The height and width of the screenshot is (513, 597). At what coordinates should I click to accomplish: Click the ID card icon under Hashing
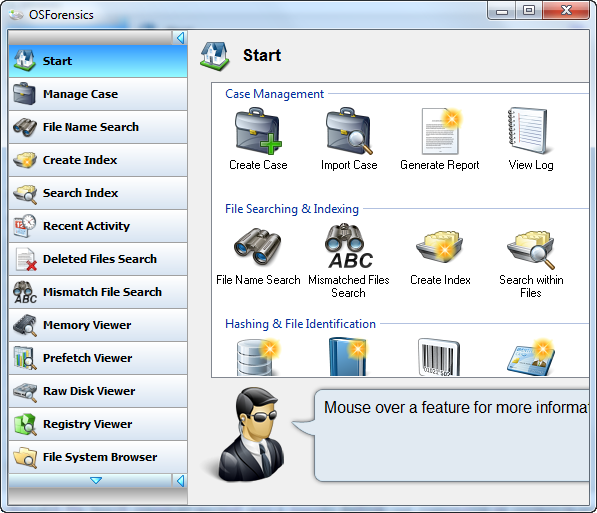pyautogui.click(x=531, y=357)
